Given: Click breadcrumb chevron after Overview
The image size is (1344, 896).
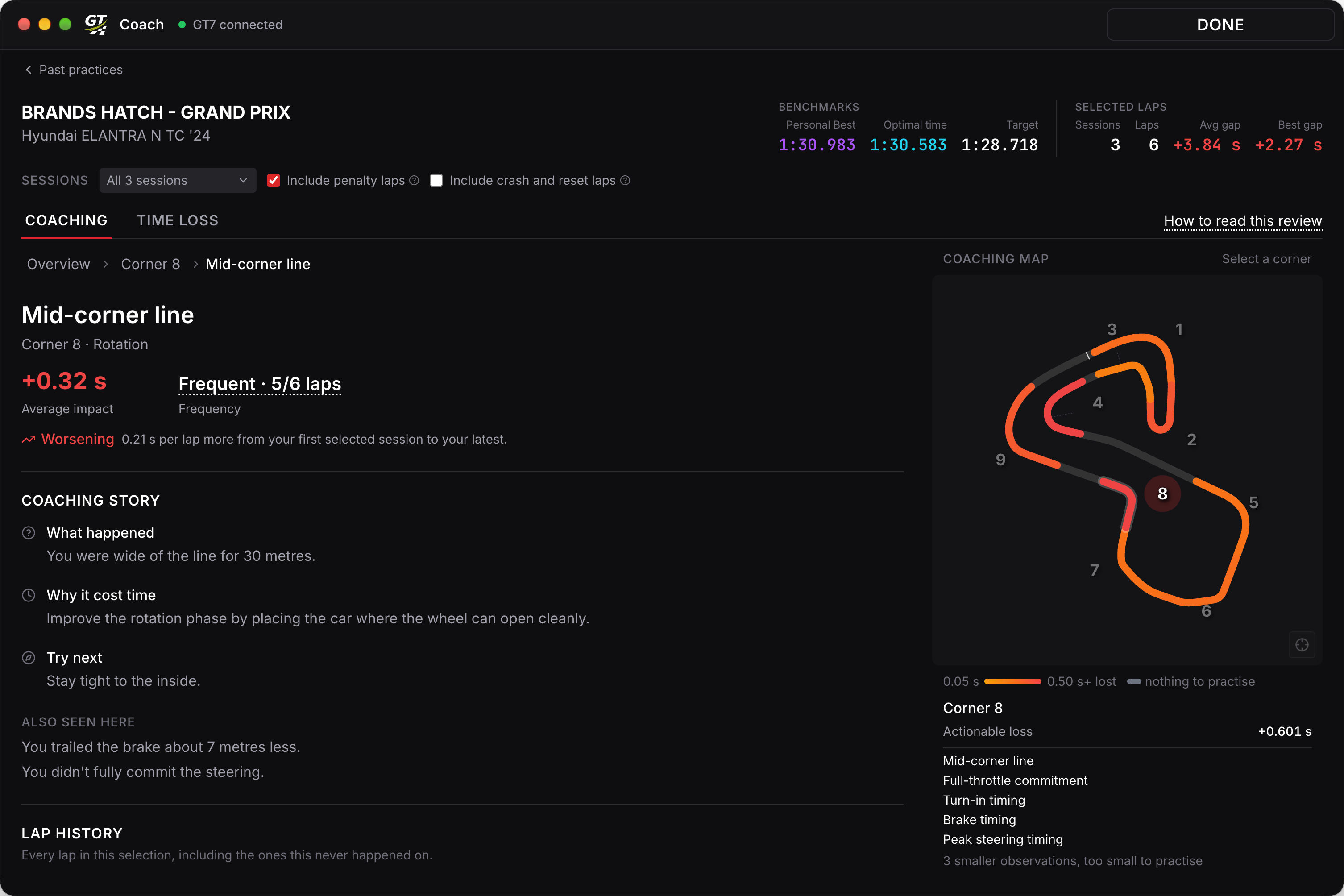Looking at the screenshot, I should [x=106, y=264].
